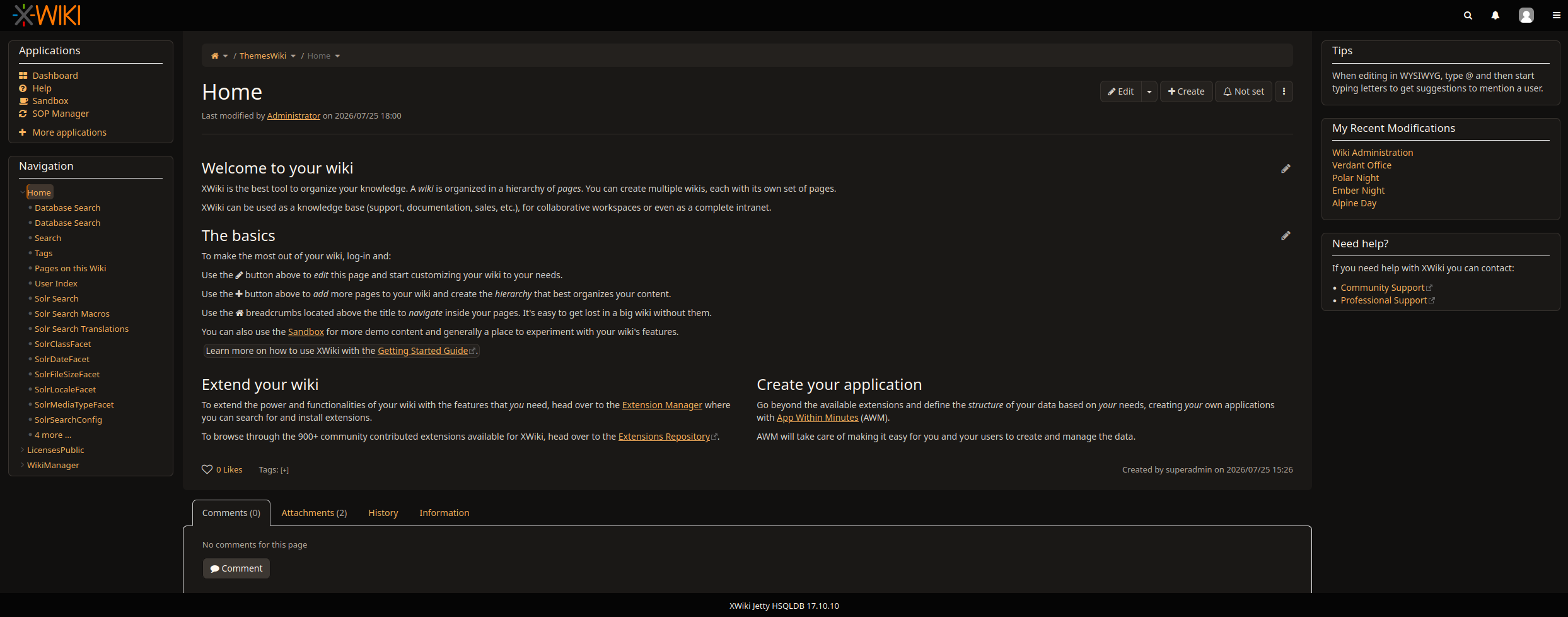Screen dimensions: 1568x617
Task: Open the Extension Manager link
Action: tap(662, 405)
